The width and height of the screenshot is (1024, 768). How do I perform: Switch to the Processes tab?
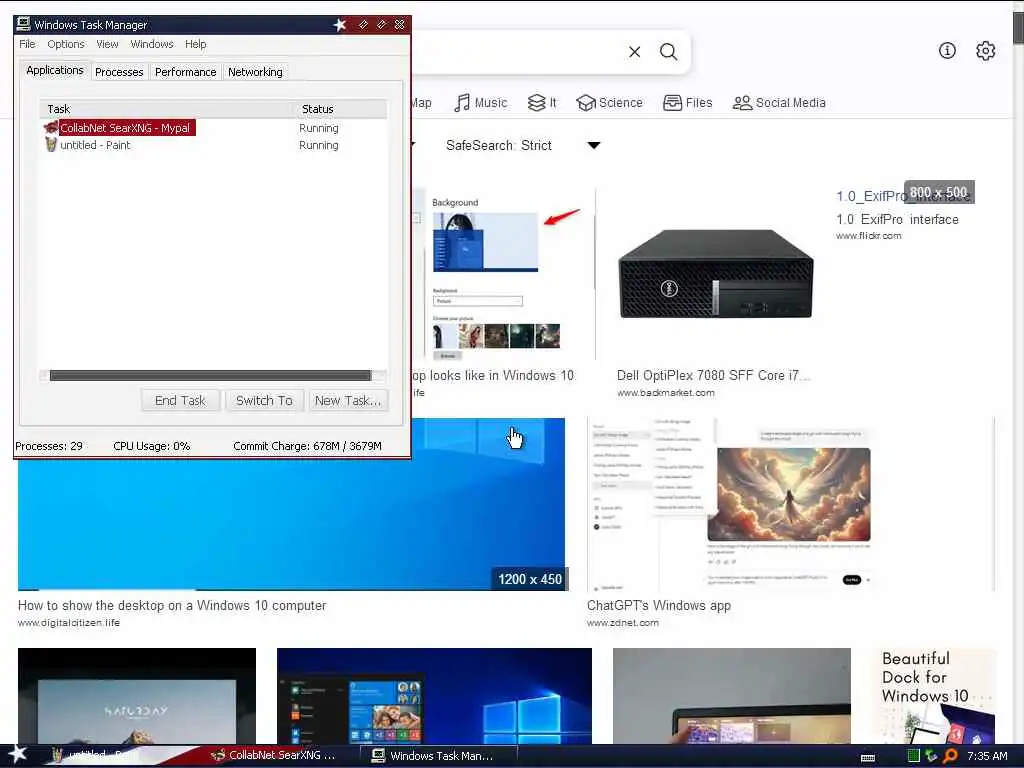[x=119, y=72]
